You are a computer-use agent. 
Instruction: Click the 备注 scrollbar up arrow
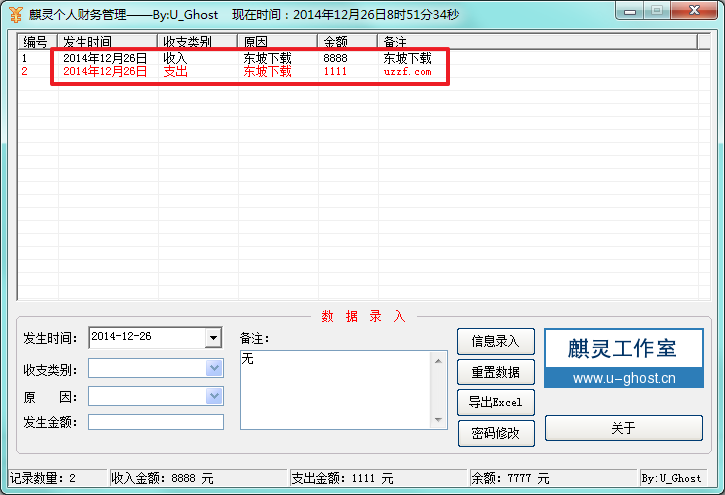click(x=438, y=361)
